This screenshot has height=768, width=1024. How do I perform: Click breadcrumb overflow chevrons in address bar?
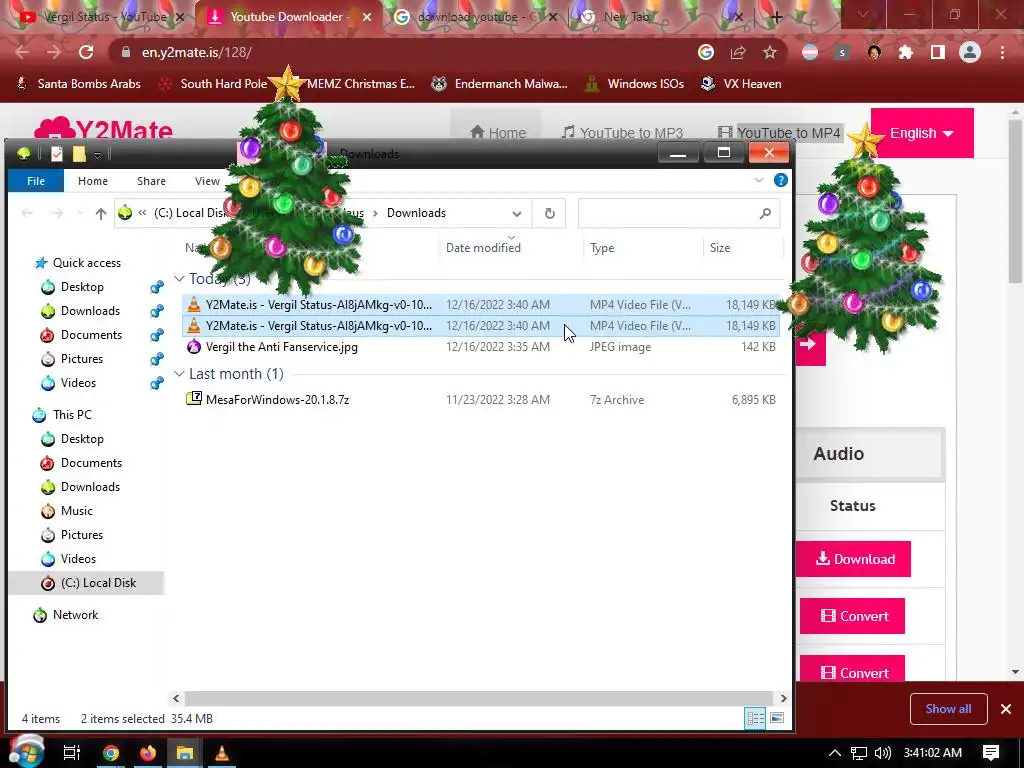pos(142,213)
